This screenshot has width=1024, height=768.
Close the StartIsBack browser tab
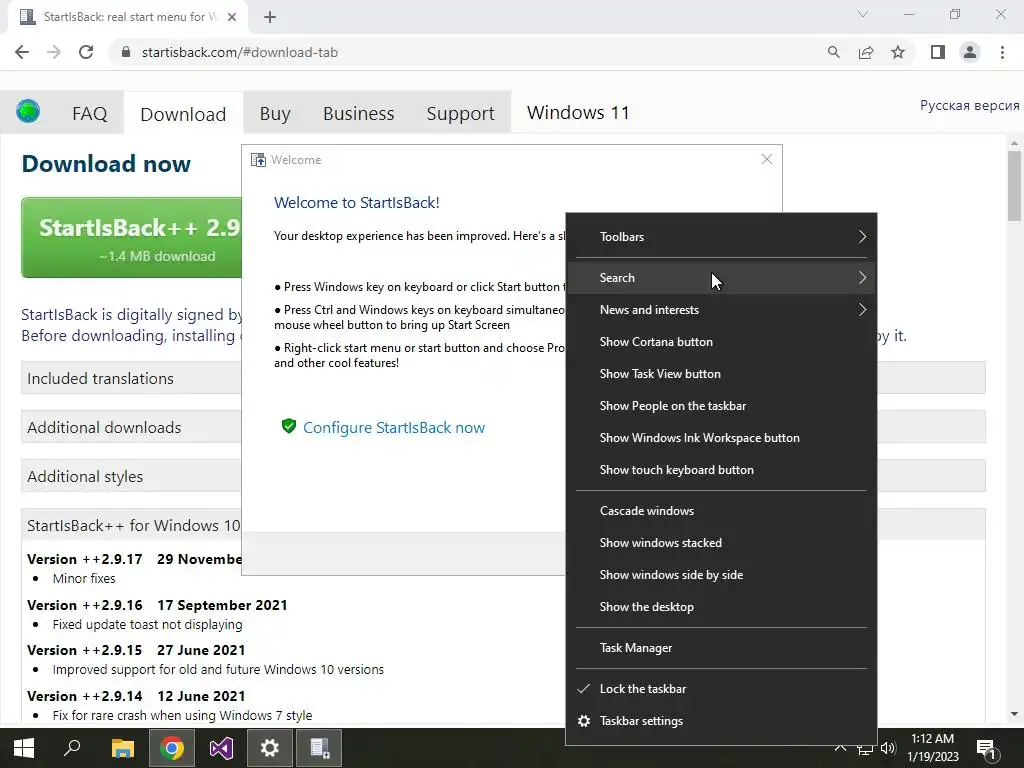click(x=232, y=17)
